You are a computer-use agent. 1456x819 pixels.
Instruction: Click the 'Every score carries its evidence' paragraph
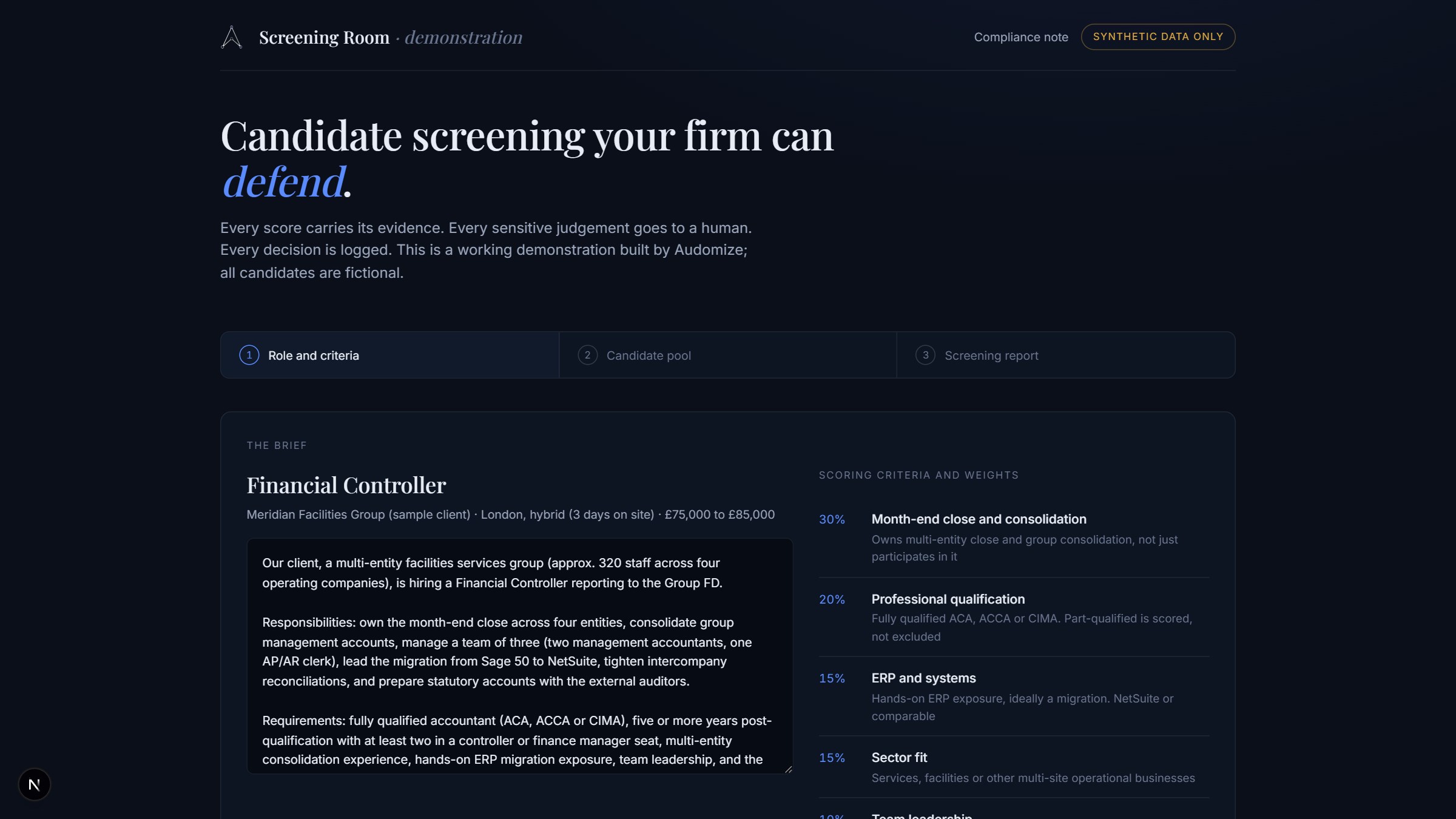click(486, 250)
